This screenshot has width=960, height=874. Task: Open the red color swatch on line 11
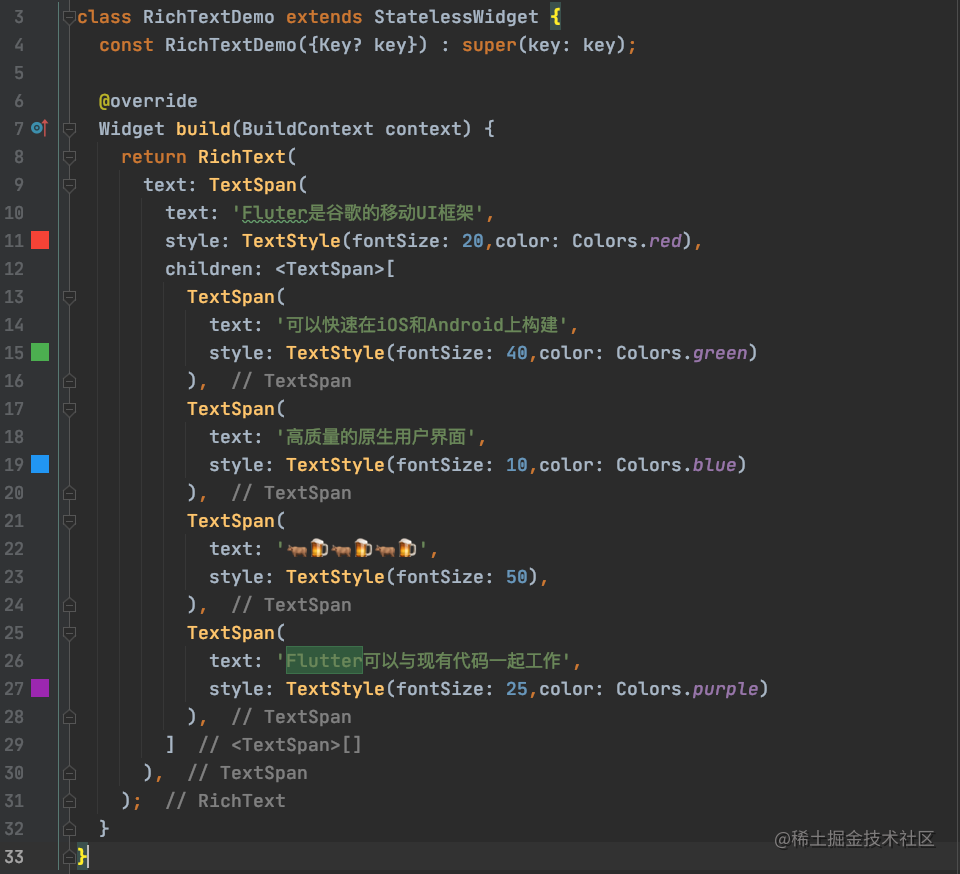coord(40,240)
